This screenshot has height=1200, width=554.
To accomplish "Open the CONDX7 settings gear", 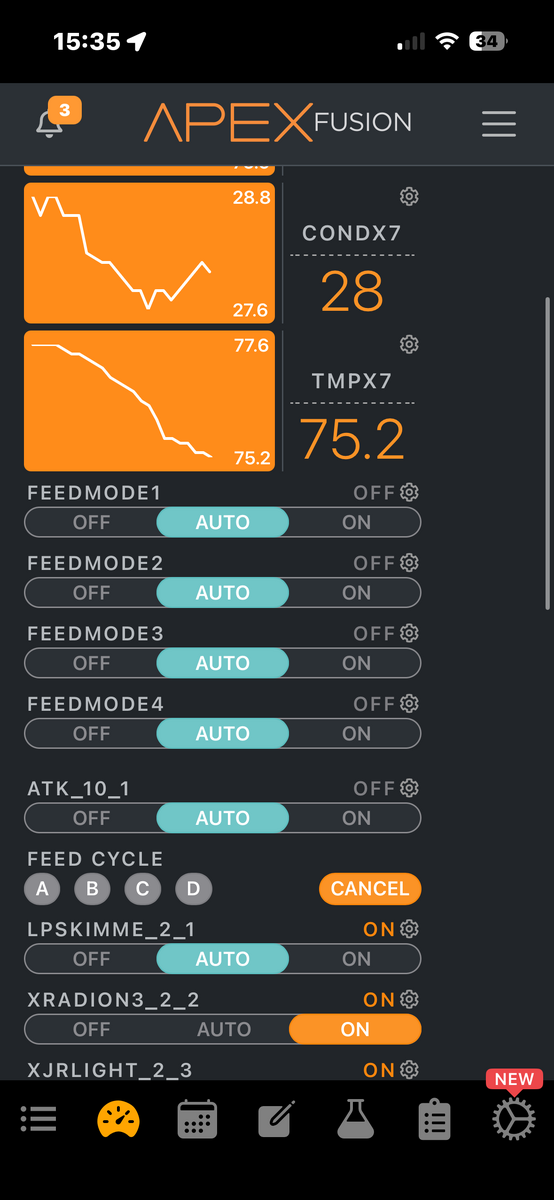I will 408,196.
